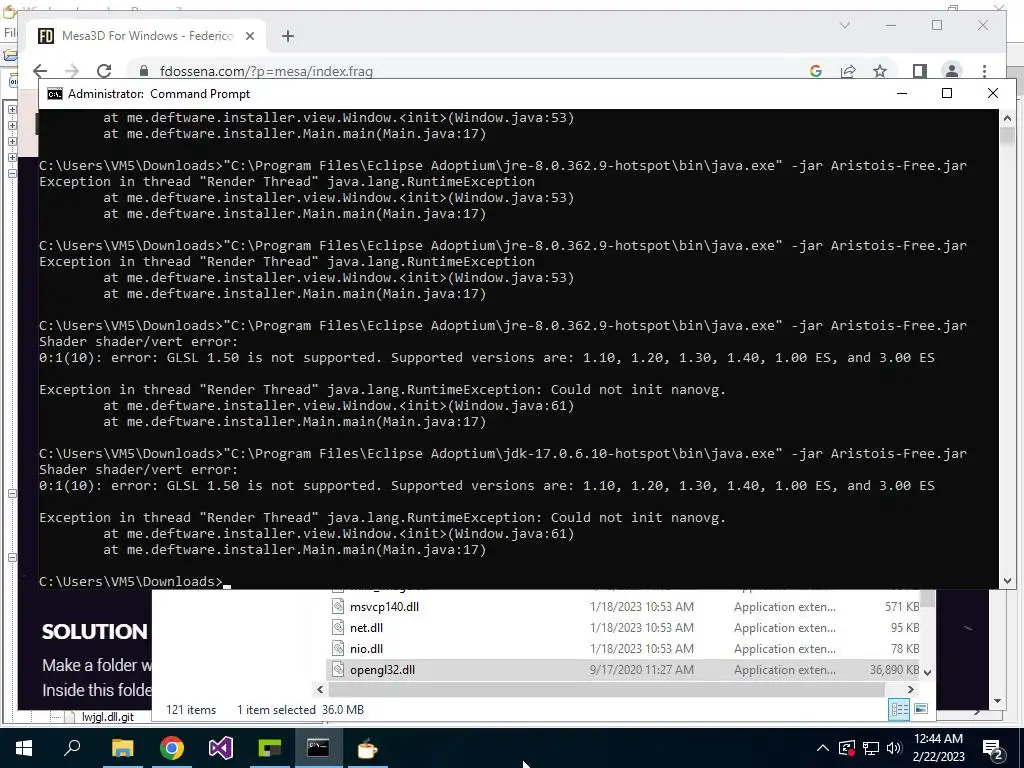This screenshot has width=1024, height=768.
Task: Click the Google icon in Chrome's address bar
Action: pos(816,71)
